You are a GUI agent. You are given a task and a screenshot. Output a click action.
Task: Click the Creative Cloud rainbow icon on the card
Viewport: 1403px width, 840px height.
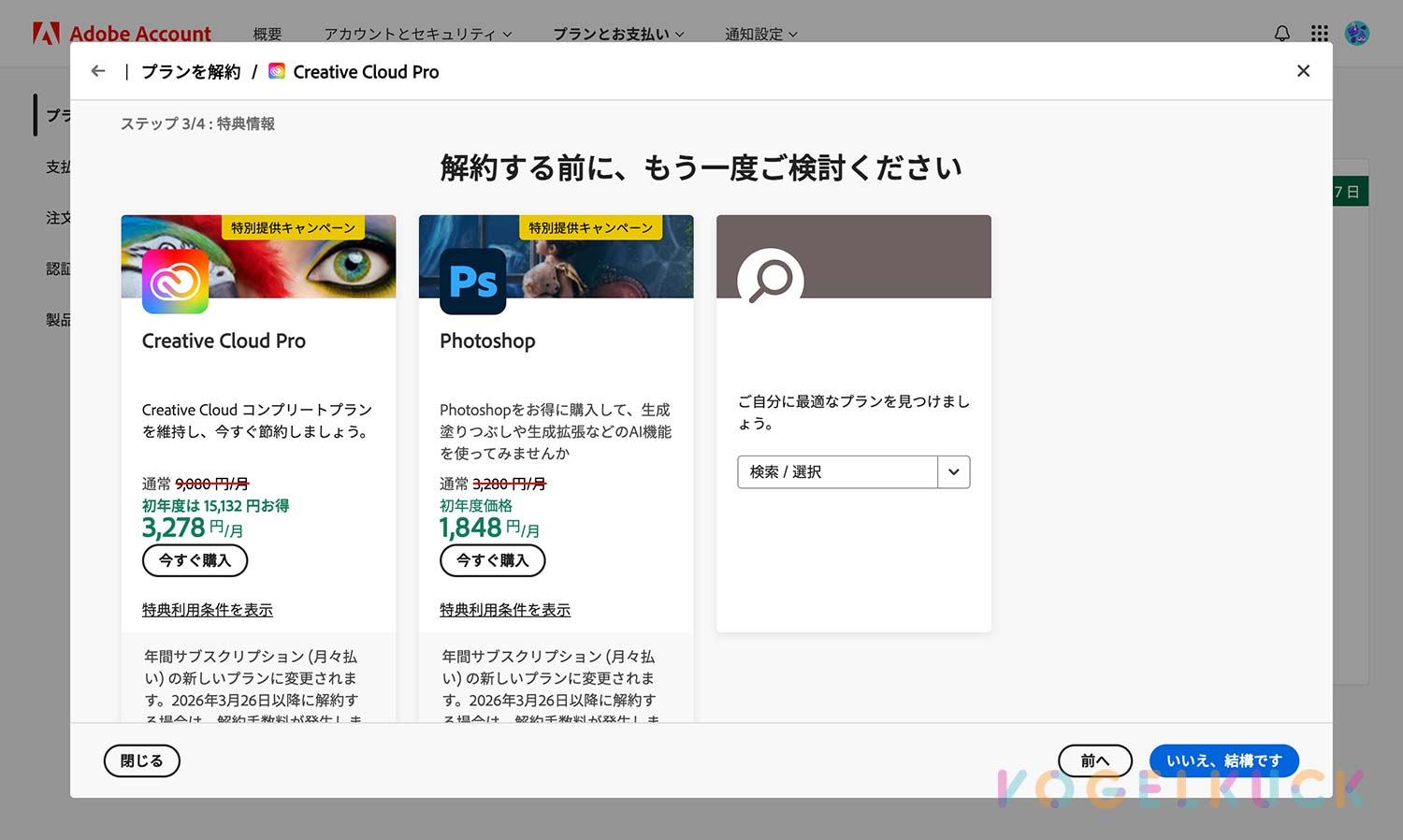tap(174, 282)
